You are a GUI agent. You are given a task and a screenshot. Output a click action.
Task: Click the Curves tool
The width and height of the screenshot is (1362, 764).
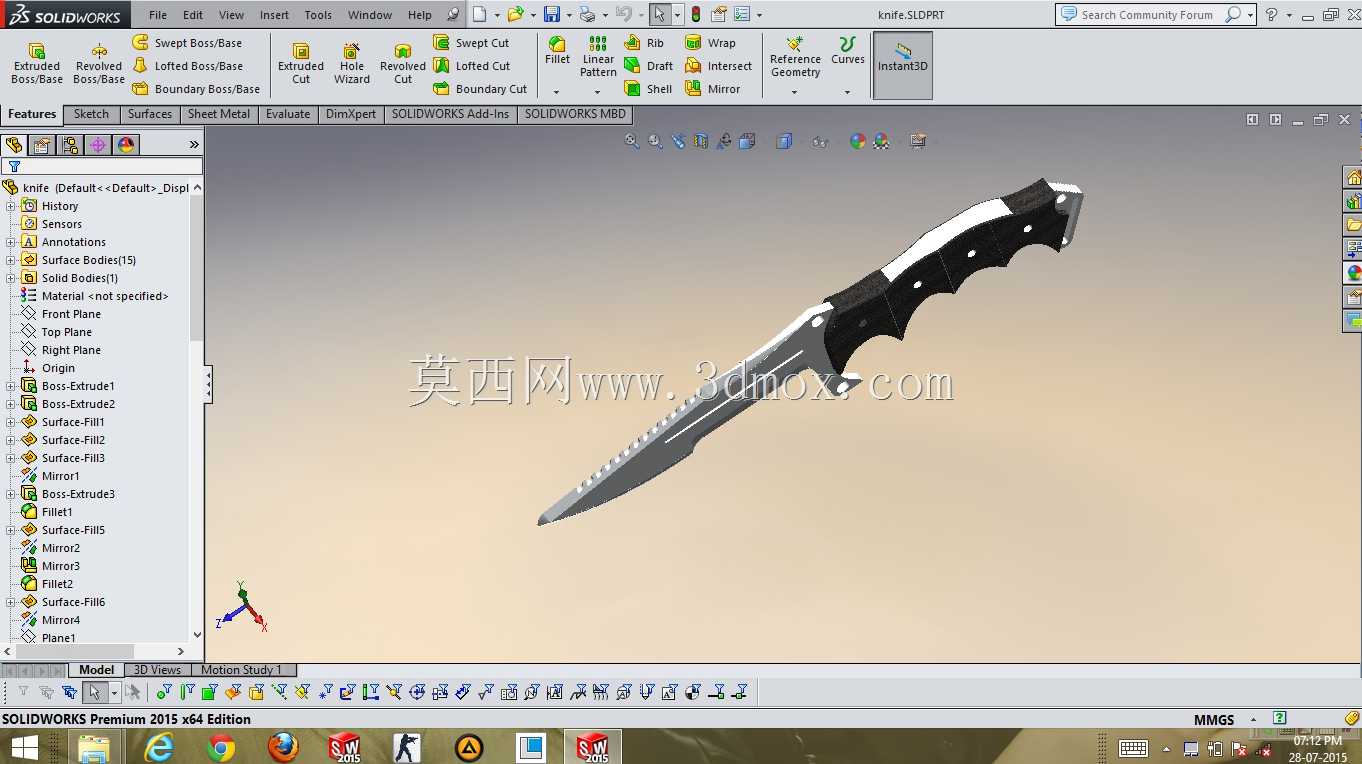click(848, 51)
